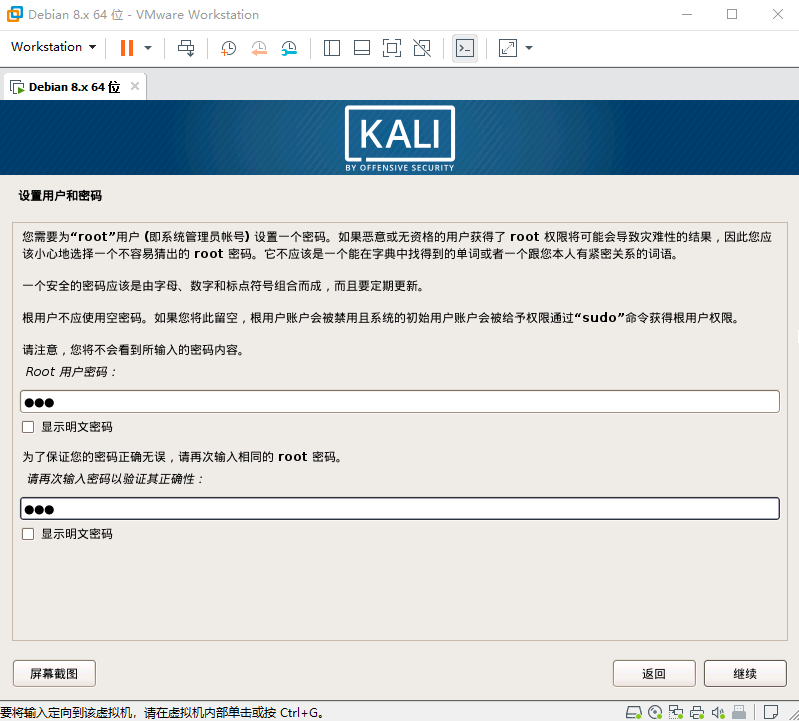Image resolution: width=799 pixels, height=721 pixels.
Task: Click the KALI logo banner
Action: (400, 138)
